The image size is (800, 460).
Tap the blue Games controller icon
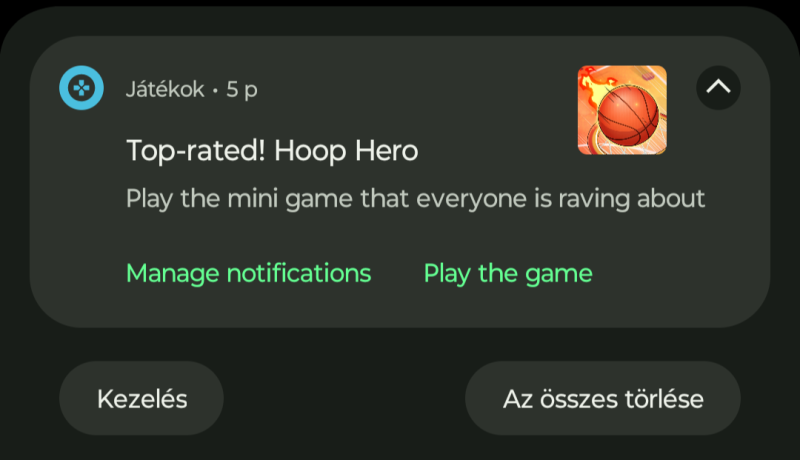82,88
